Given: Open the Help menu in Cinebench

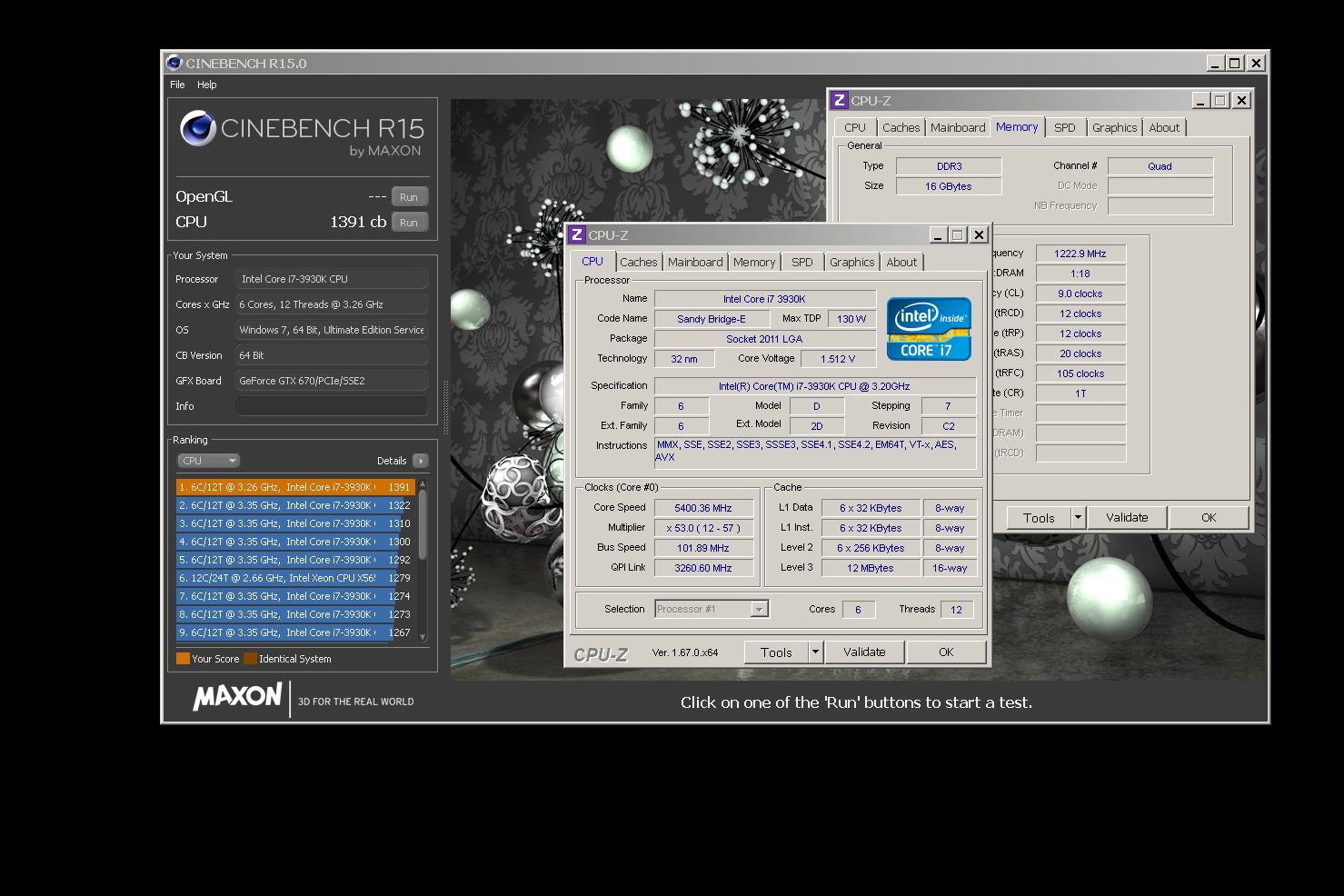Looking at the screenshot, I should [x=207, y=85].
